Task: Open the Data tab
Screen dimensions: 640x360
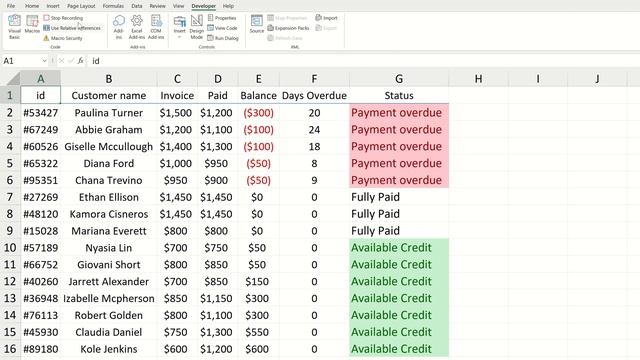Action: coord(137,6)
